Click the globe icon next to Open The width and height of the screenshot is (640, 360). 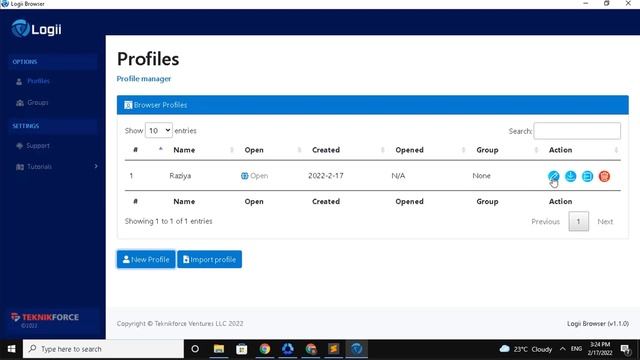pos(244,176)
